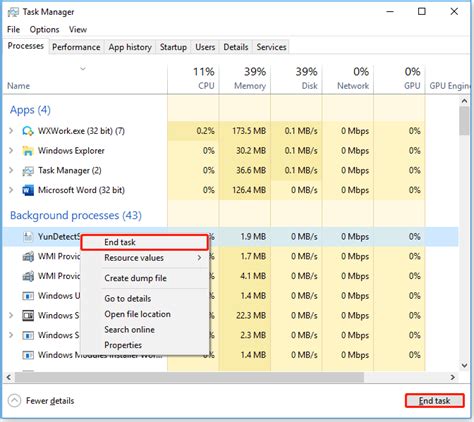
Task: Expand the Microsoft Word process group
Action: (x=11, y=190)
